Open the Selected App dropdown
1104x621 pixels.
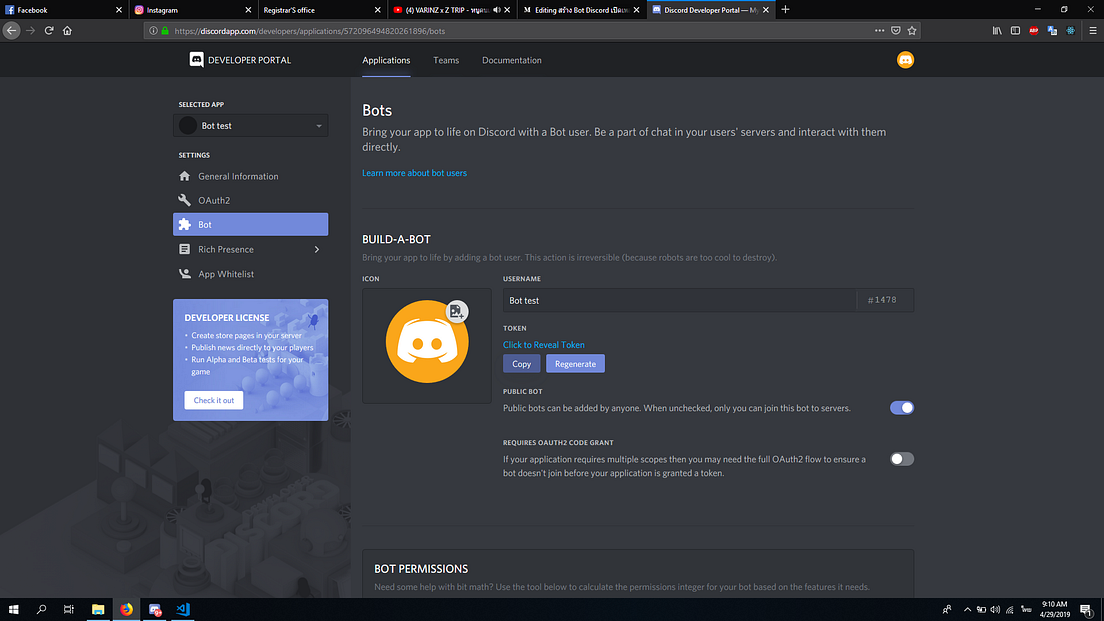coord(250,125)
